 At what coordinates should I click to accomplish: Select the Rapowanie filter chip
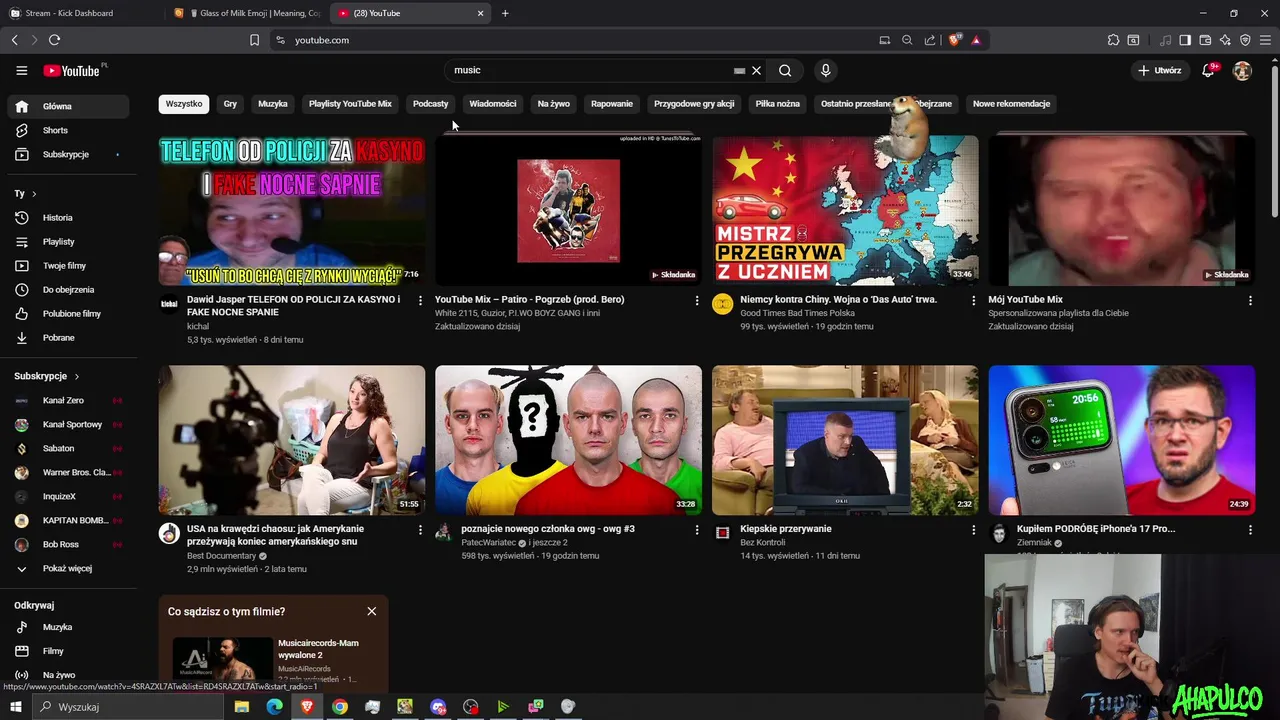(x=612, y=104)
